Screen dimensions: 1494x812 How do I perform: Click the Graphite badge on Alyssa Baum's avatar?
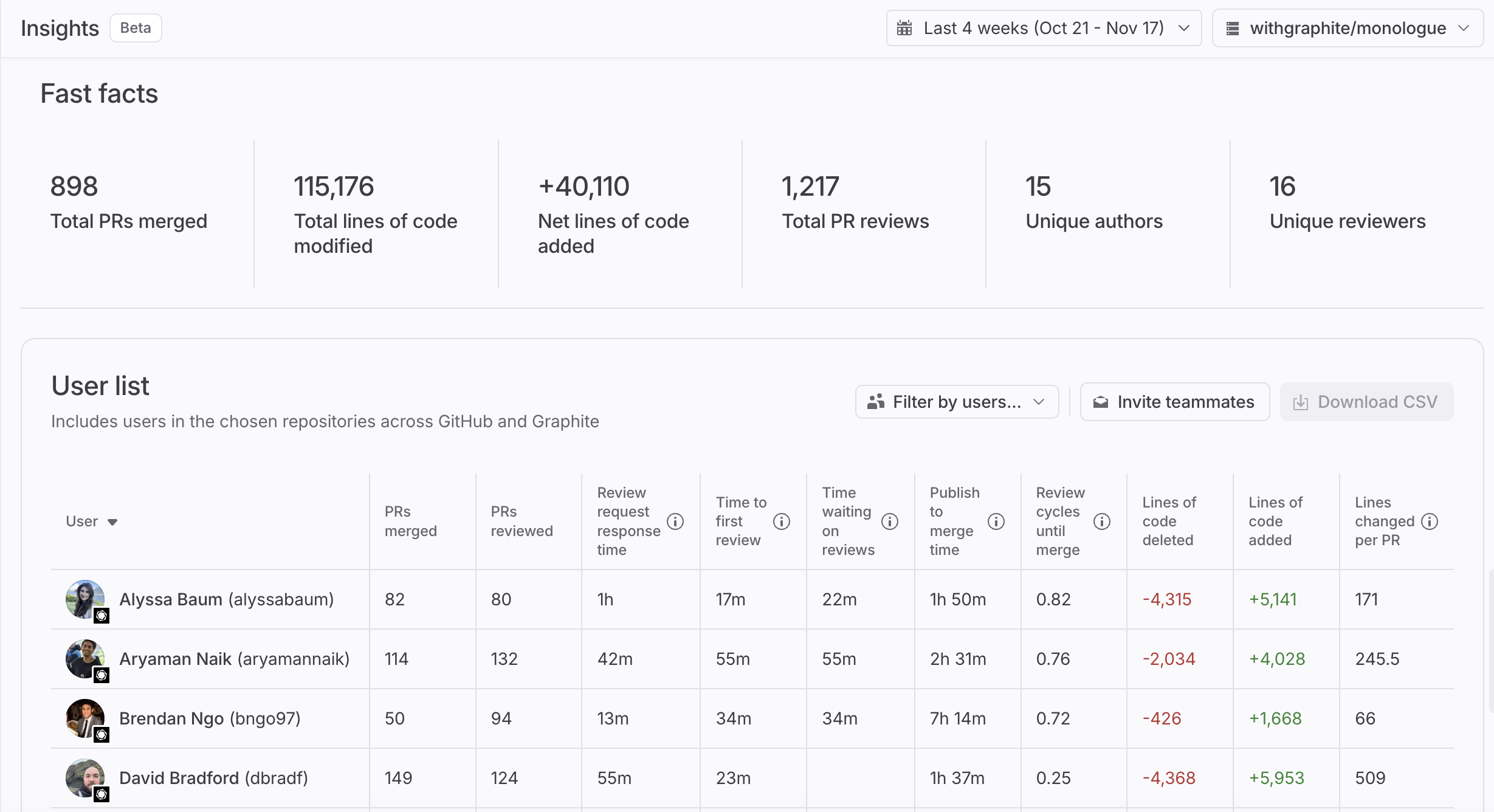102,616
